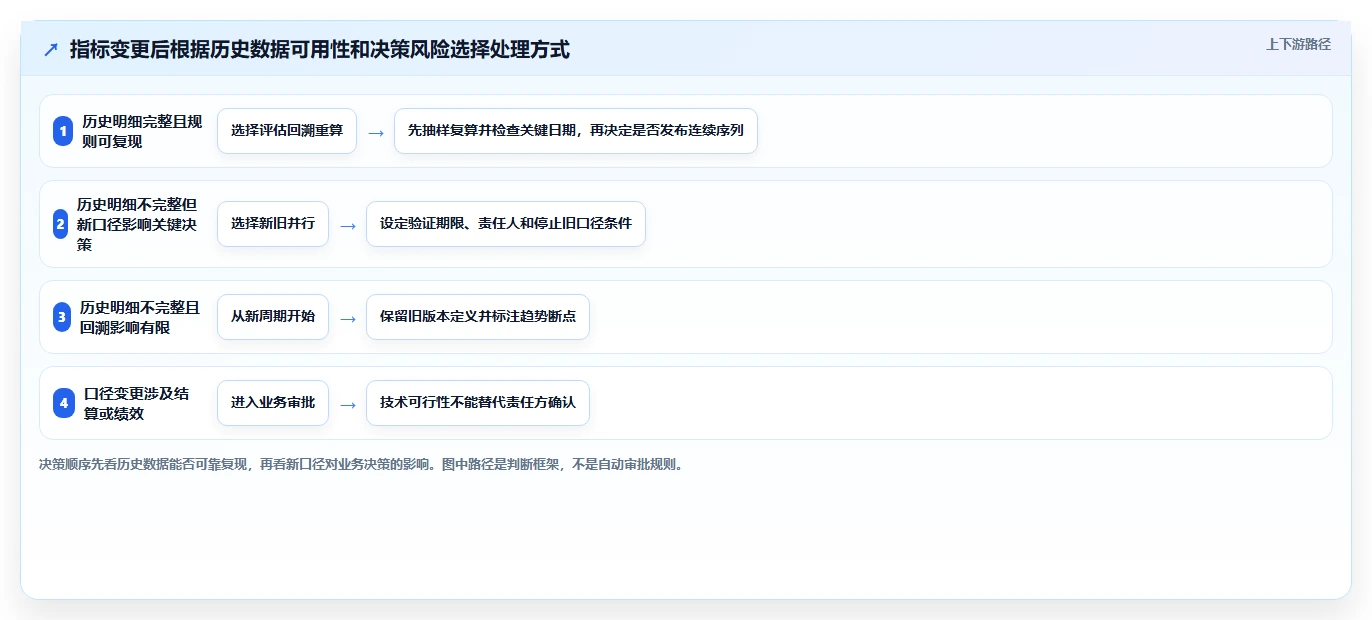
Task: Open 技术可行性不能替代责任方确认 box
Action: [478, 403]
